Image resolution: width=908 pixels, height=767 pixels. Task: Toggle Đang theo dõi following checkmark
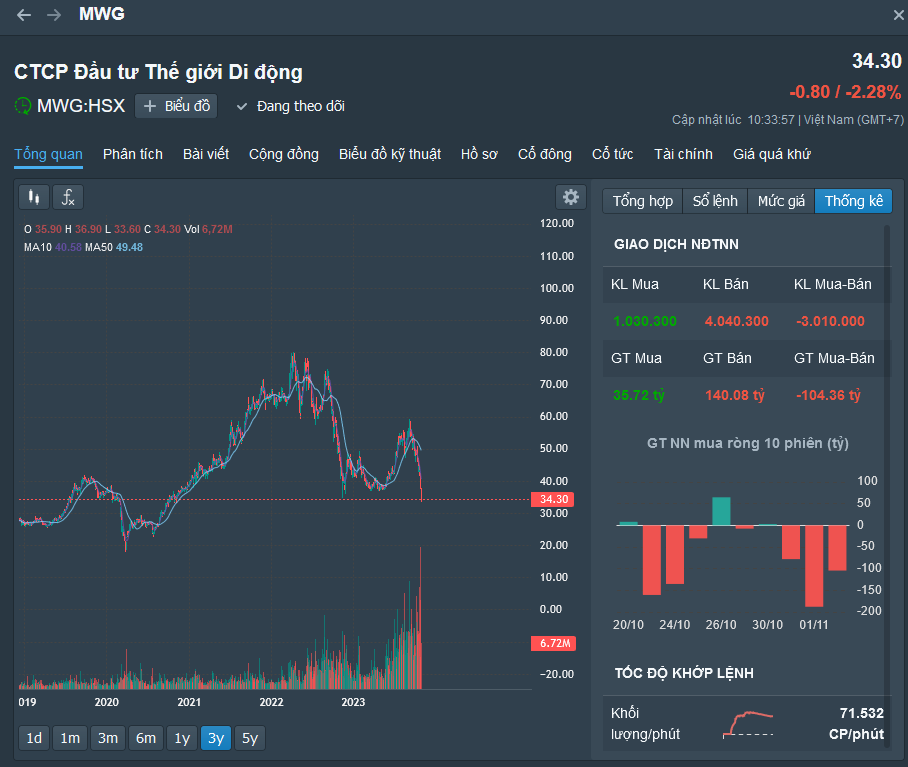click(x=291, y=107)
